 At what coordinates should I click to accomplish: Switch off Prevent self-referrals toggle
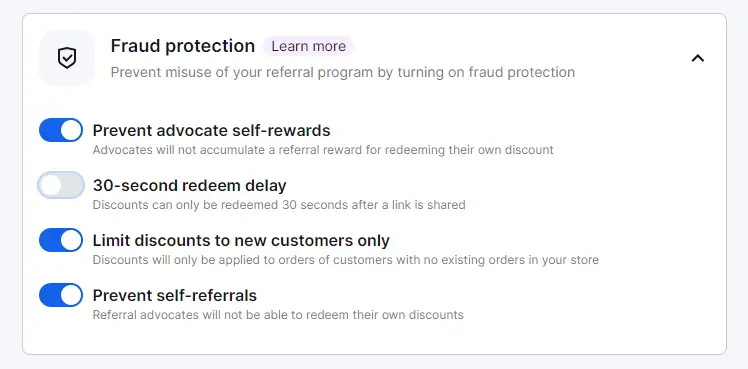[61, 295]
